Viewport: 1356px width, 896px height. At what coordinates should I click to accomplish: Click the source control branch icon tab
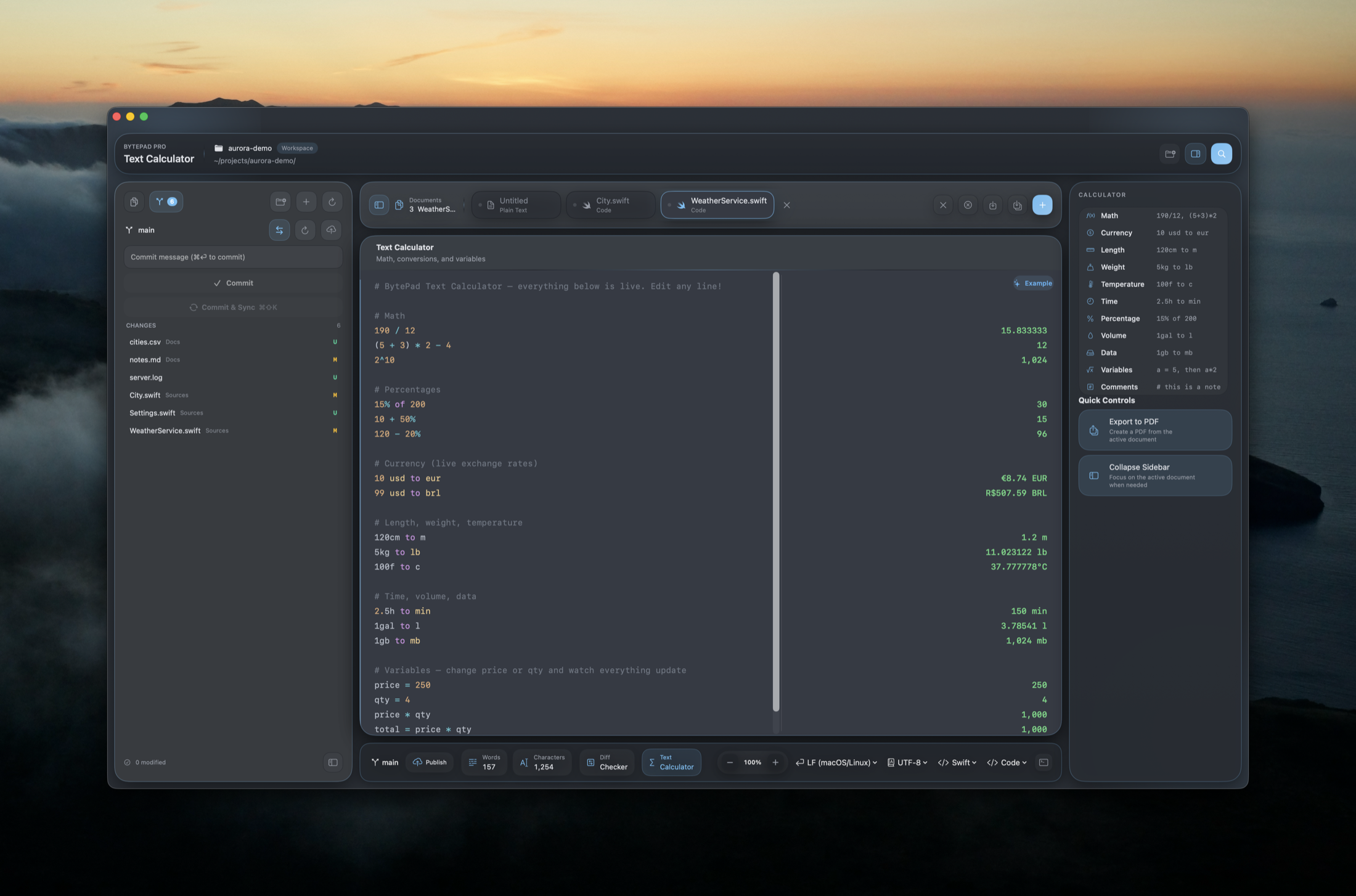pyautogui.click(x=166, y=202)
